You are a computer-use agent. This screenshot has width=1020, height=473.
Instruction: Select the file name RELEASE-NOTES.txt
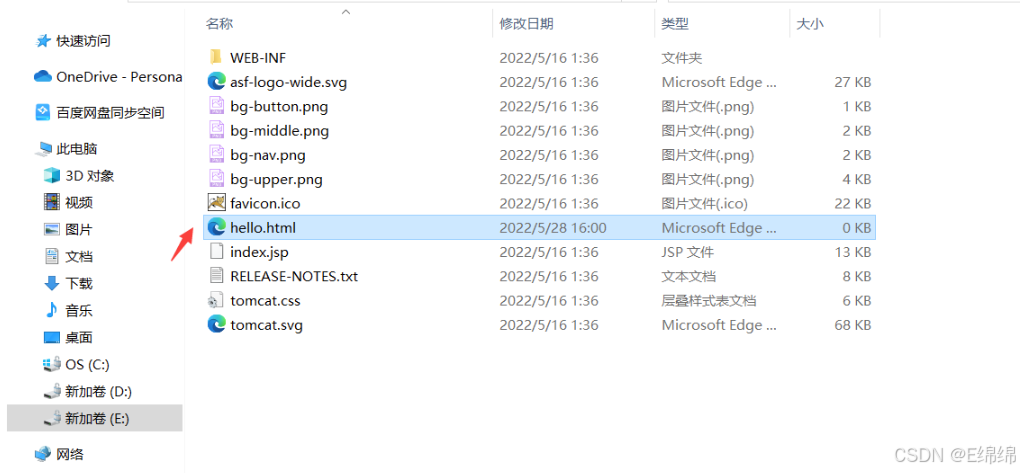click(294, 276)
